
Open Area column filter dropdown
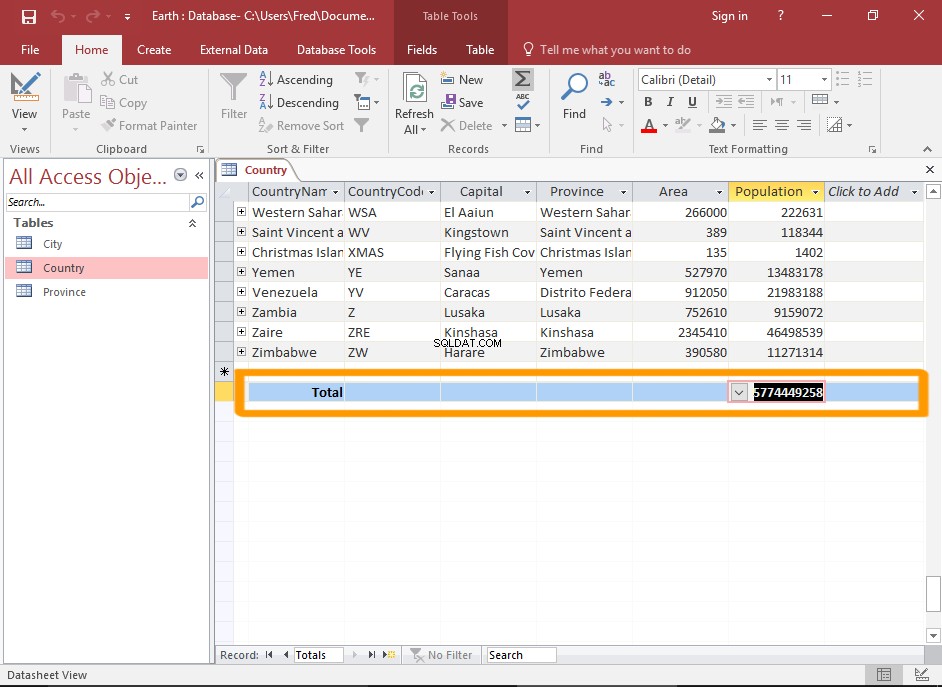719,192
